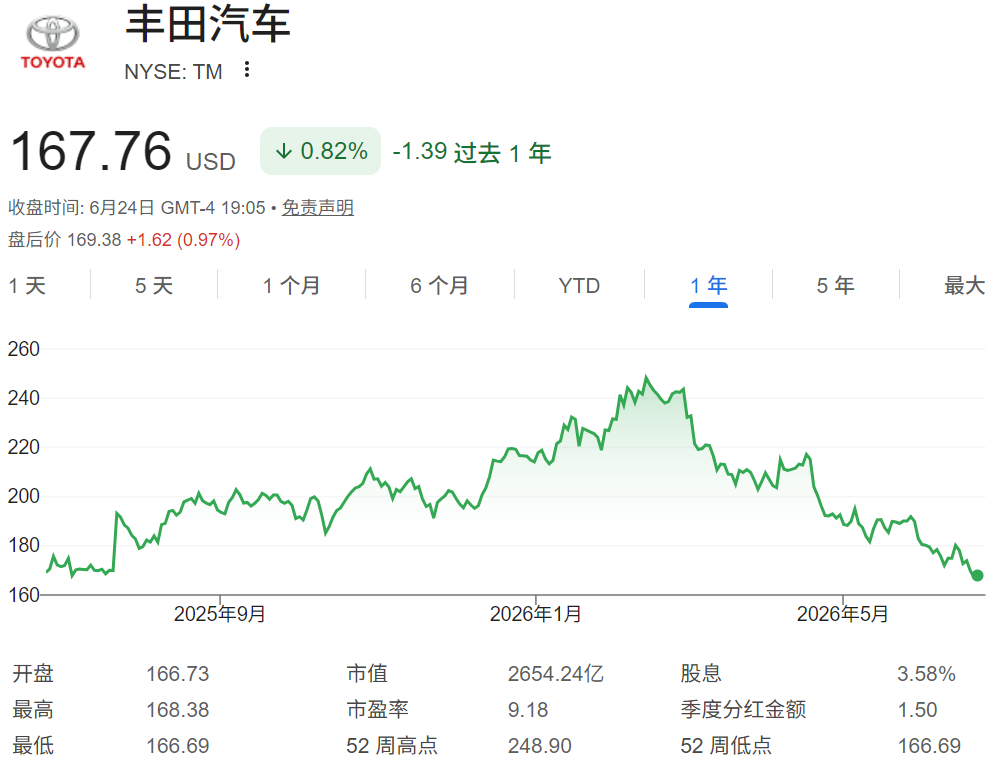The image size is (997, 765).
Task: Switch chart to 5 年 range
Action: point(835,286)
